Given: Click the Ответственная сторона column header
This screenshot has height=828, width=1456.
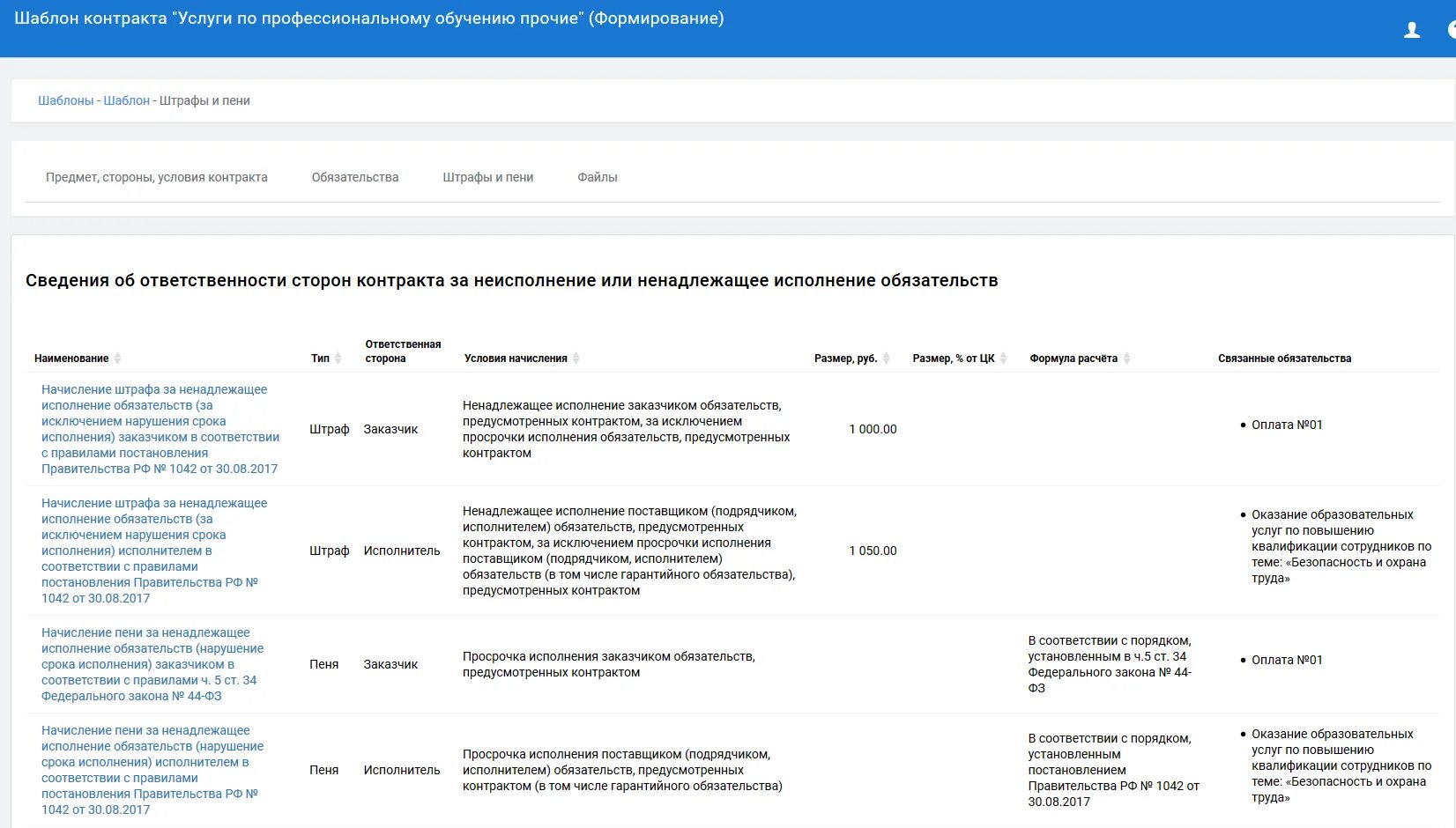Looking at the screenshot, I should point(403,351).
